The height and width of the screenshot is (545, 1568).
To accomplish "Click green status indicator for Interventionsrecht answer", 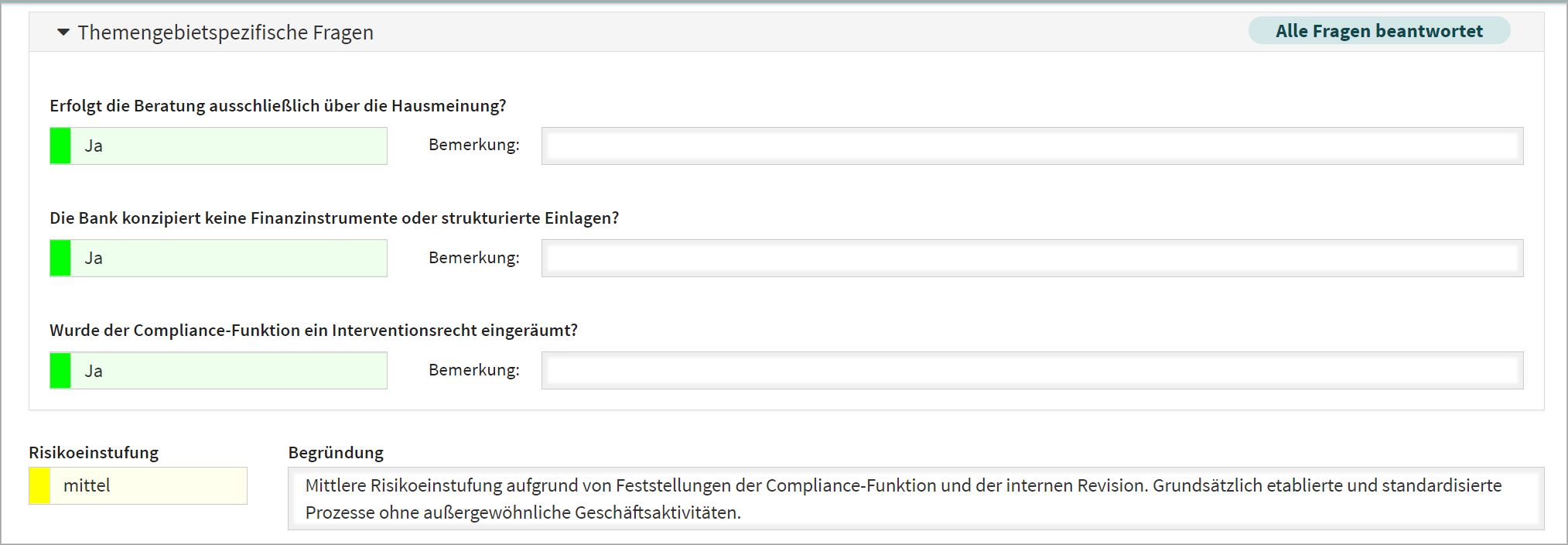I will [60, 371].
